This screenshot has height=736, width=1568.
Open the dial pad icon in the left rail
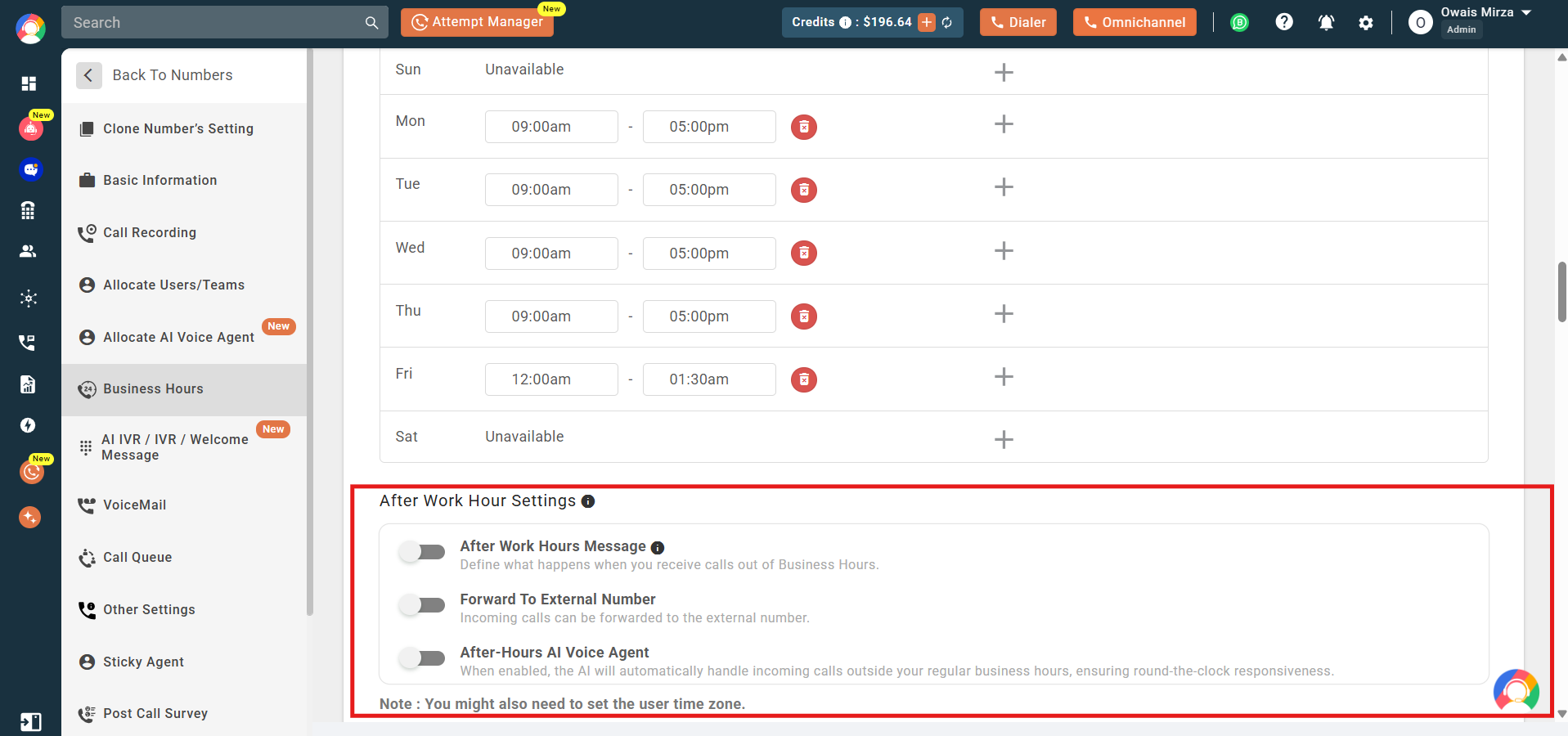(x=28, y=210)
